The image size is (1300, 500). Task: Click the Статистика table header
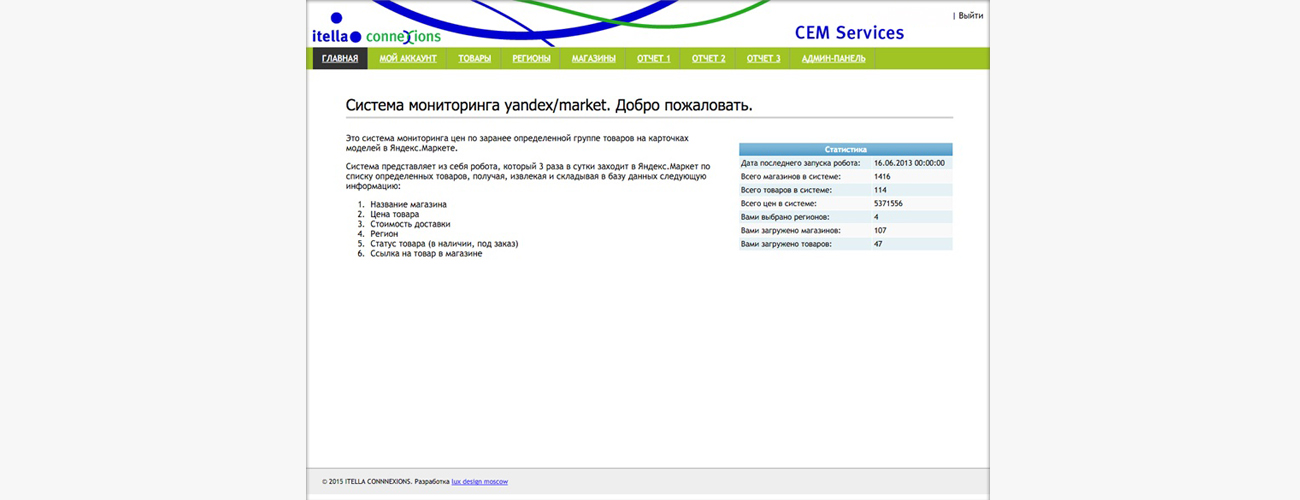coord(845,149)
